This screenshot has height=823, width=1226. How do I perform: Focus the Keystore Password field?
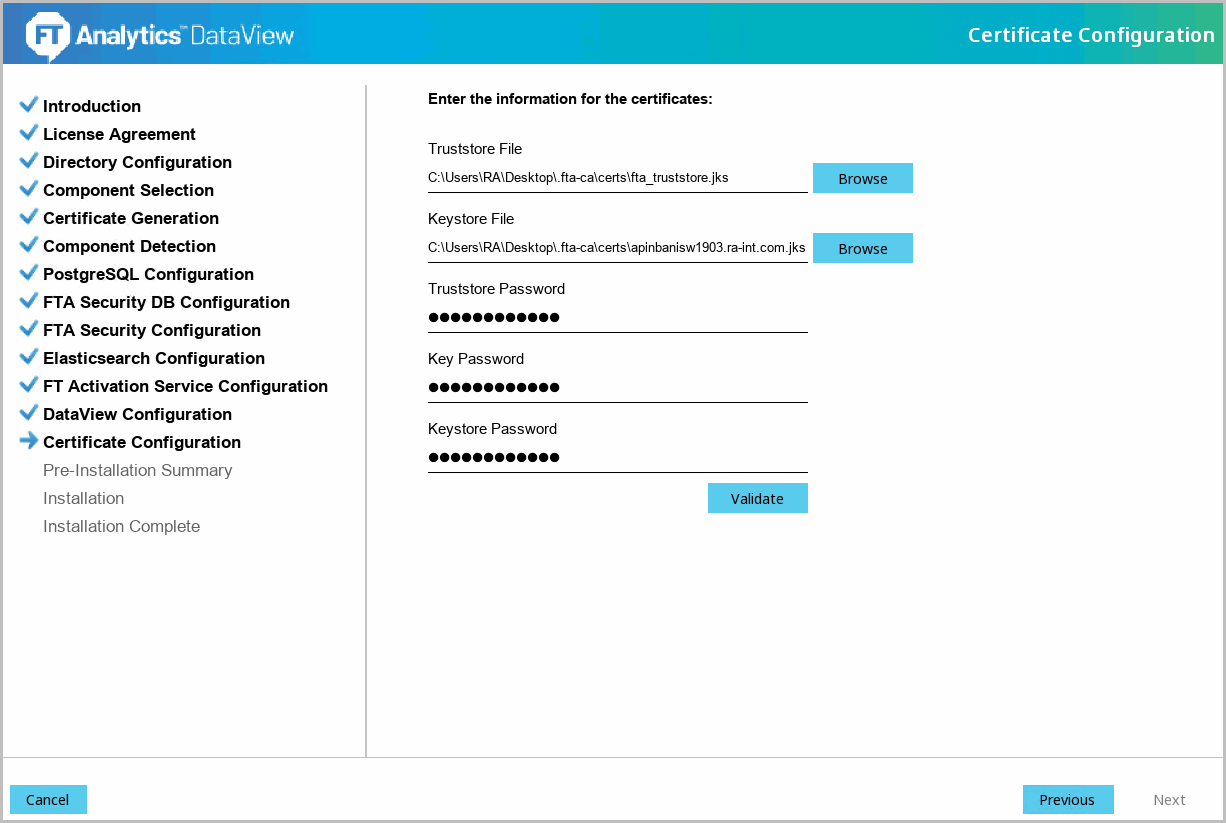617,458
